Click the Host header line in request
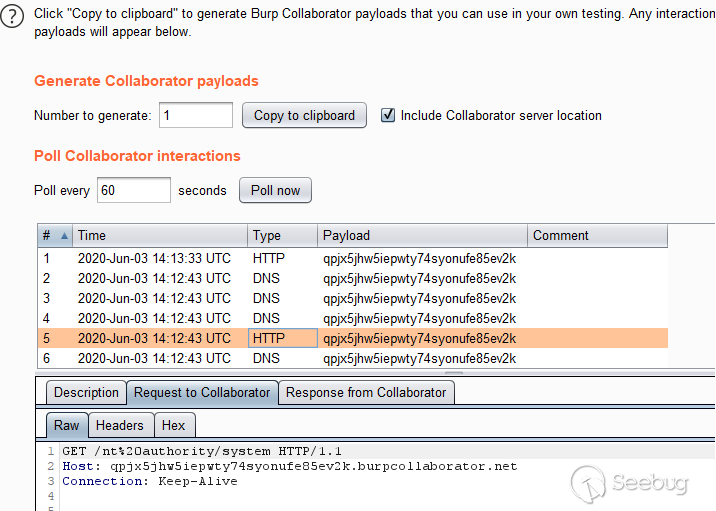The width and height of the screenshot is (716, 511). tap(290, 466)
